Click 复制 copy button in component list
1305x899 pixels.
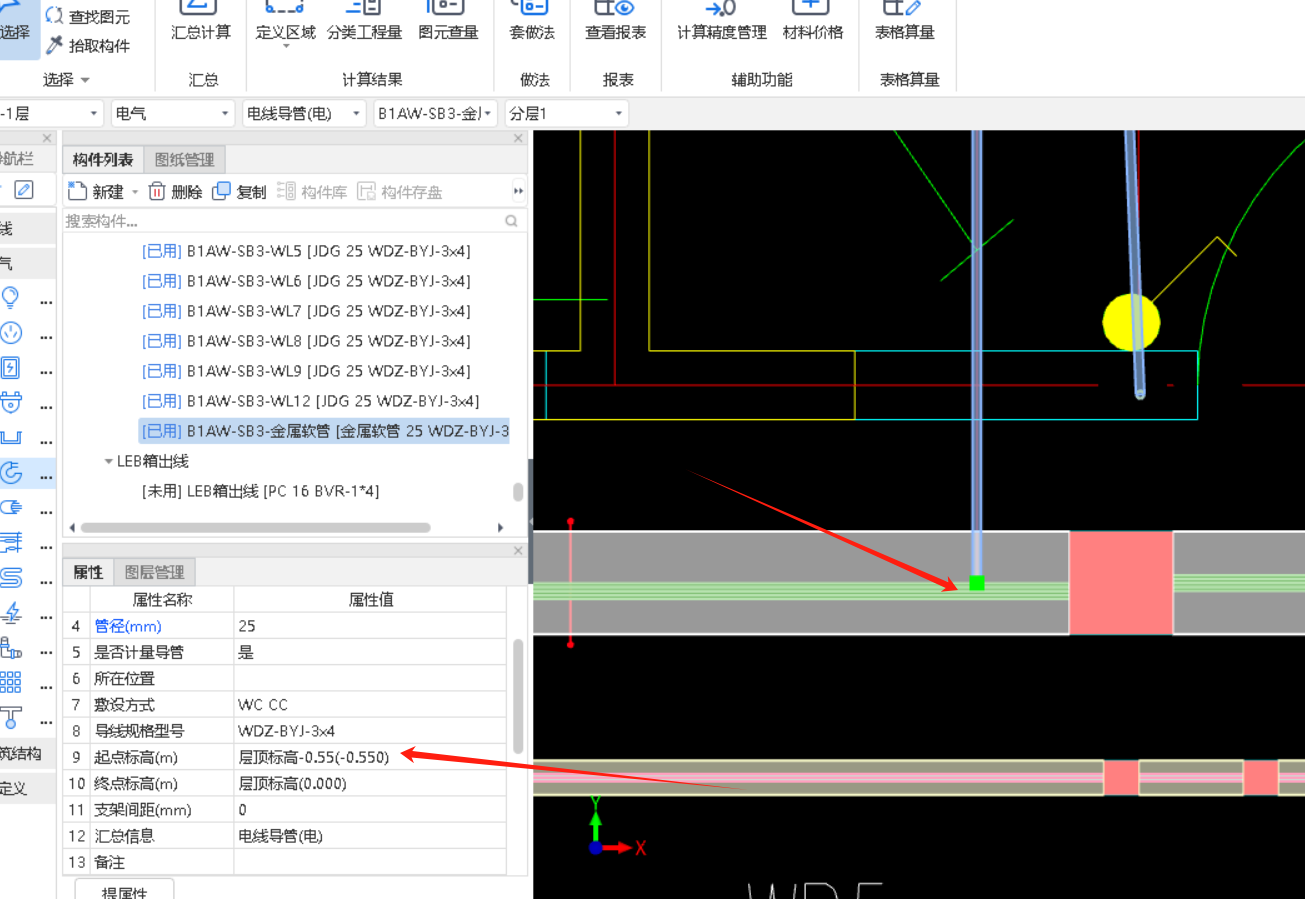[x=240, y=192]
